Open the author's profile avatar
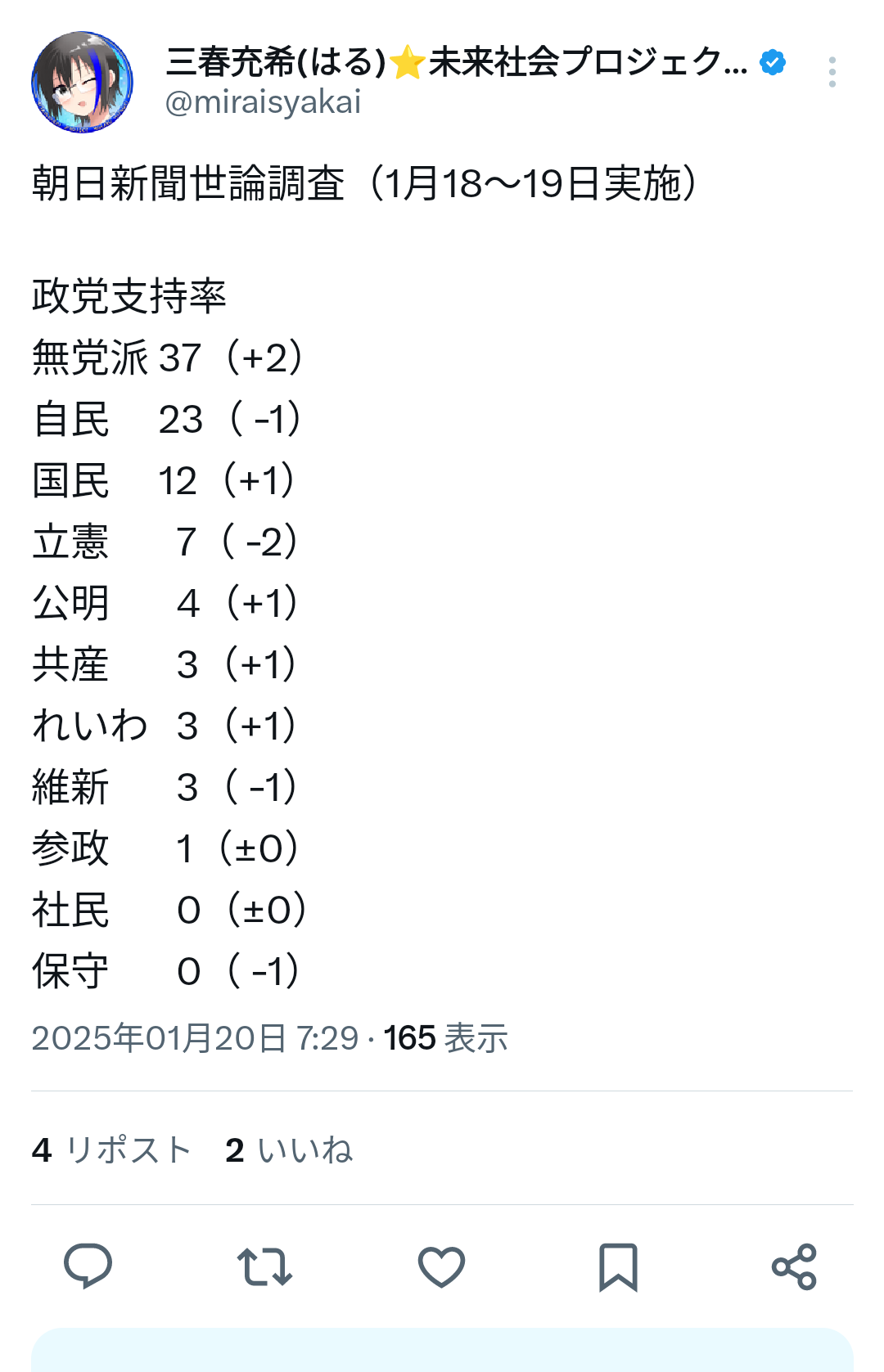The width and height of the screenshot is (884, 1372). (82, 82)
